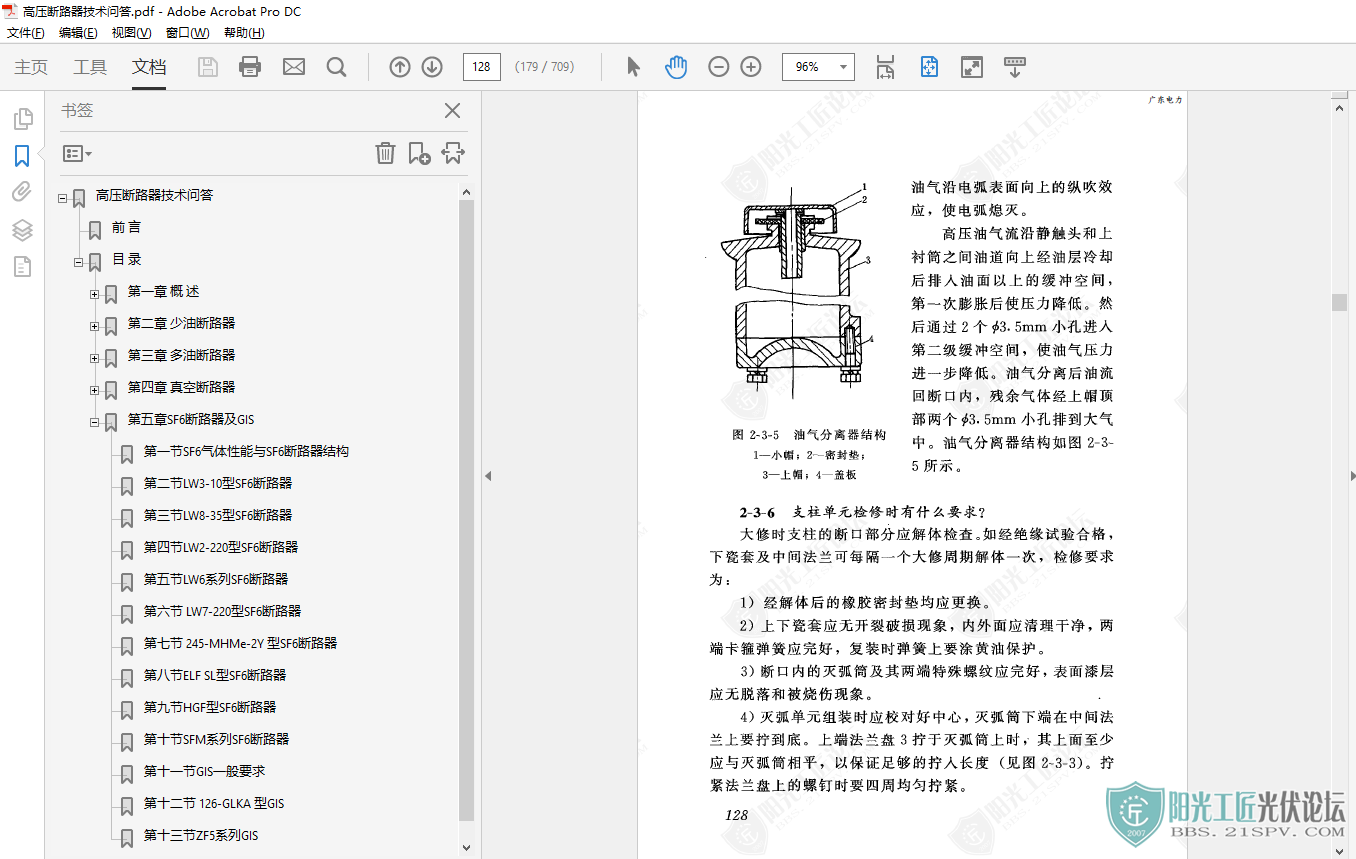Open 第一节SF6气体性能与SF6断路器结构 bookmark

click(x=246, y=451)
